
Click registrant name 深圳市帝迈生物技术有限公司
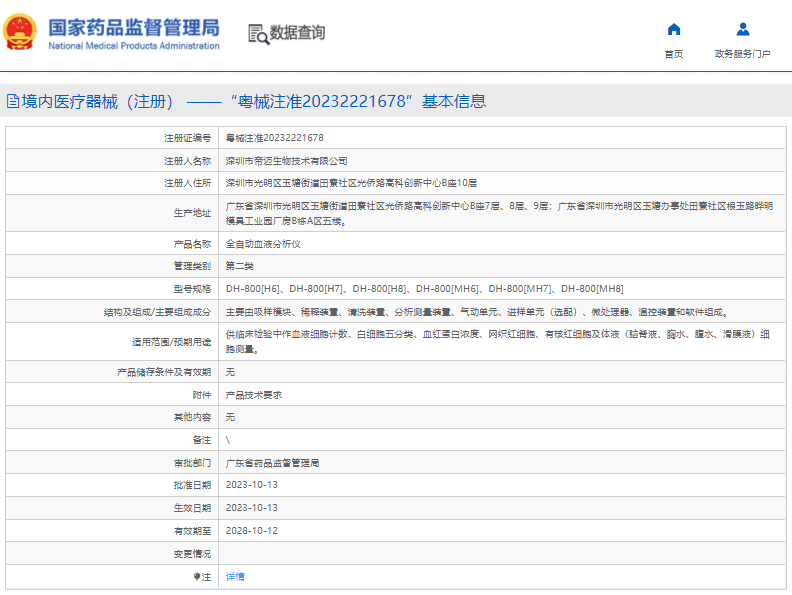286,161
